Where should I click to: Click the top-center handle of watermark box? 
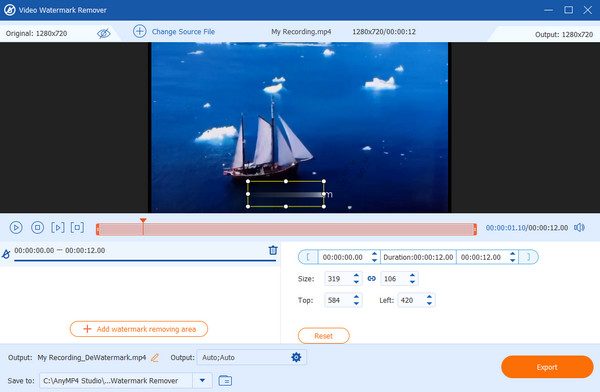pos(286,181)
